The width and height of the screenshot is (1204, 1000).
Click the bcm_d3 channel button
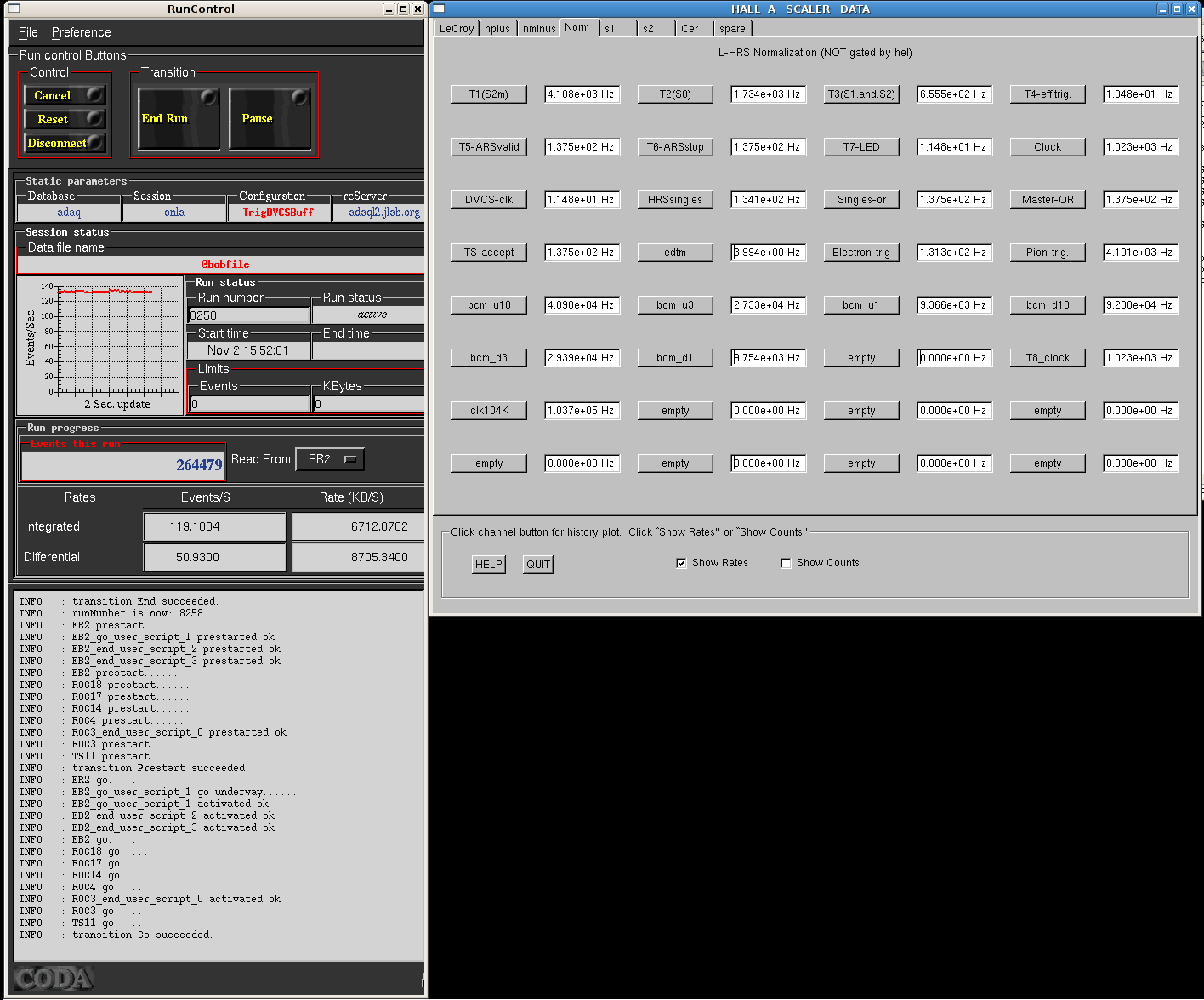[x=489, y=358]
